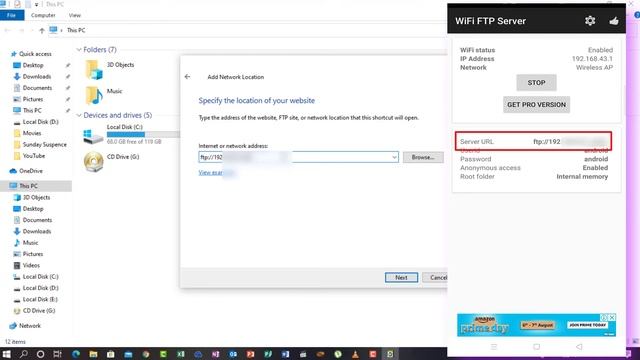Open Sunday Suspence folder in sidebar
Image resolution: width=640 pixels, height=360 pixels.
(40, 144)
